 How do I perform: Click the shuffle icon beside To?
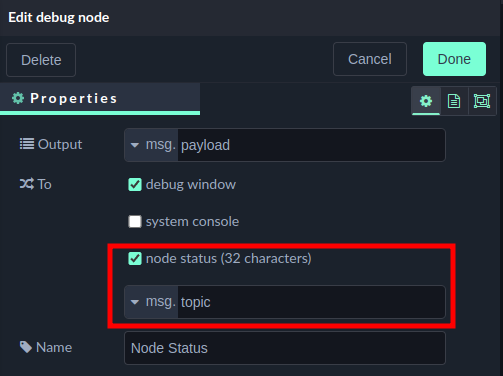point(27,184)
